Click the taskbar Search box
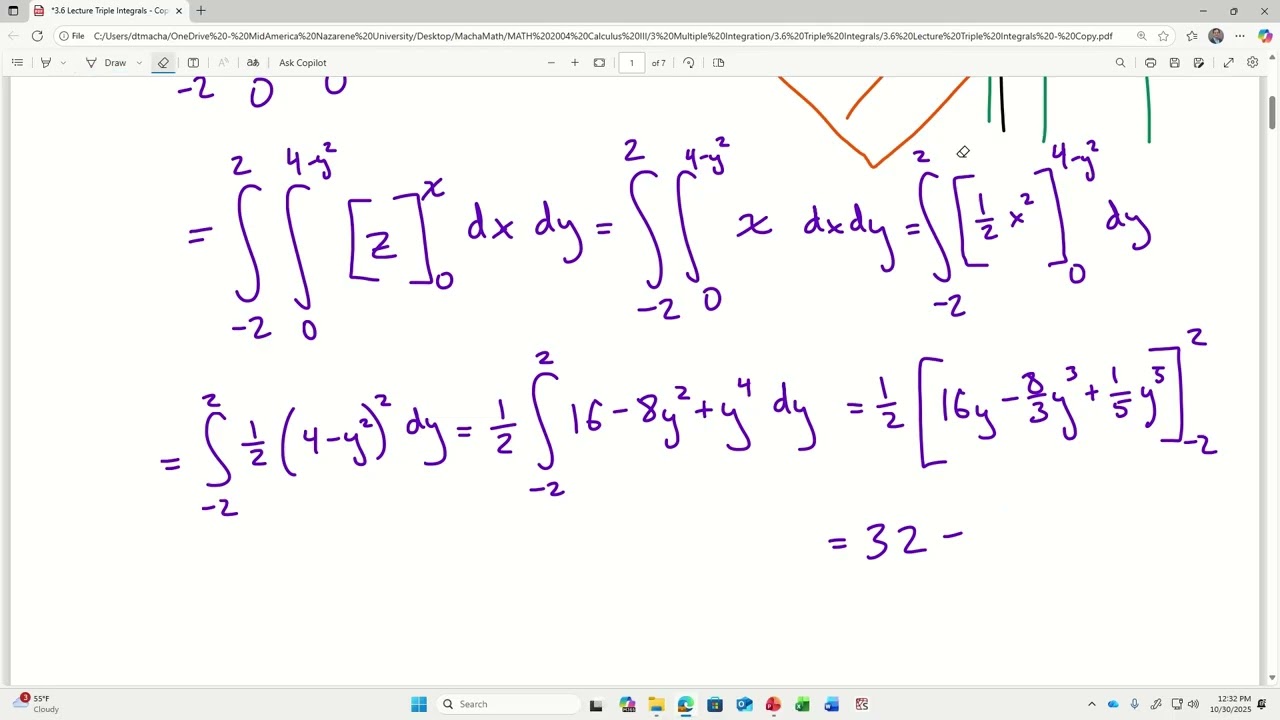The height and width of the screenshot is (720, 1280). pos(508,704)
